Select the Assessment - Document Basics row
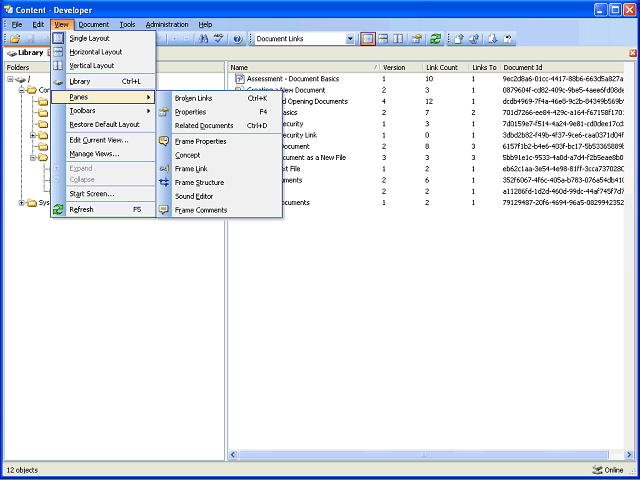The height and width of the screenshot is (480, 640). (426, 79)
